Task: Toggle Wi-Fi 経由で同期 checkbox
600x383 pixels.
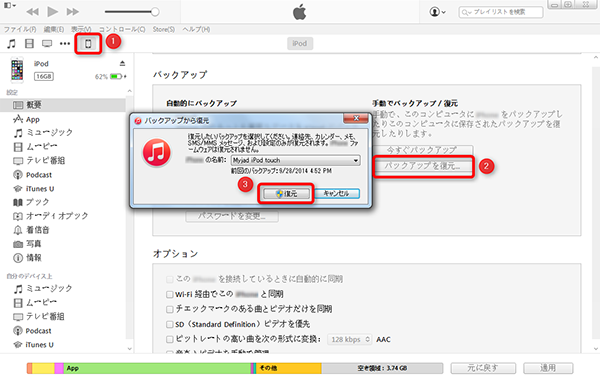Action: 170,294
